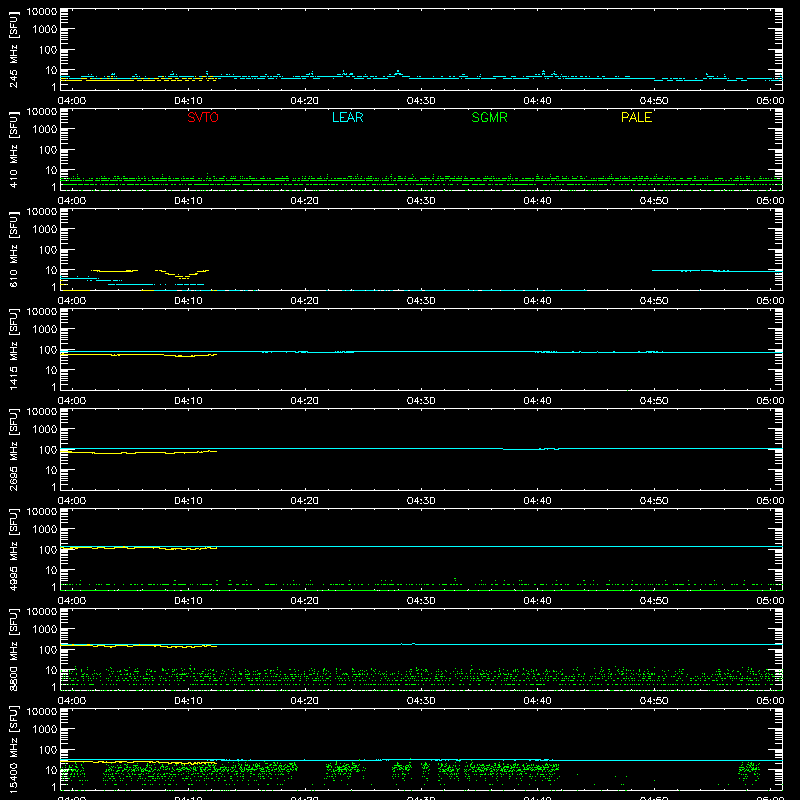This screenshot has height=800, width=800.
Task: Click the 1000 y-tick of 410 MHz plot
Action: point(44,130)
